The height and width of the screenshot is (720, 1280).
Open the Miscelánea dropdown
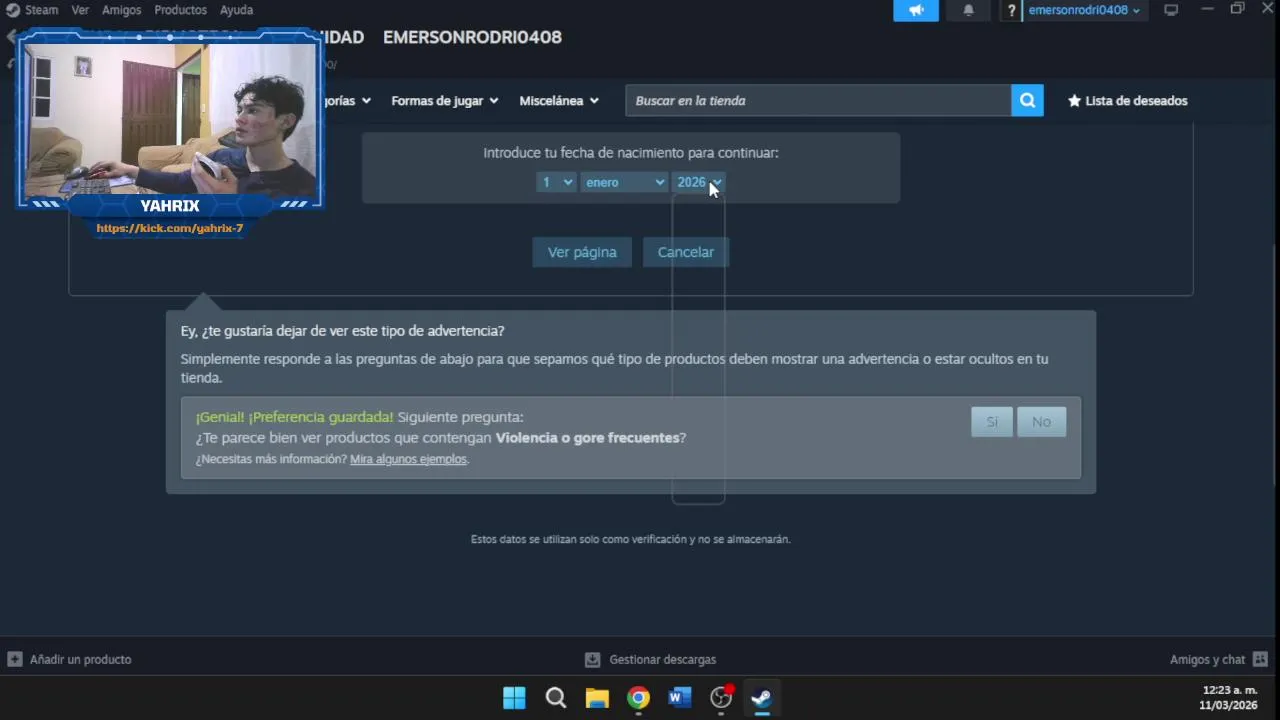pos(559,101)
